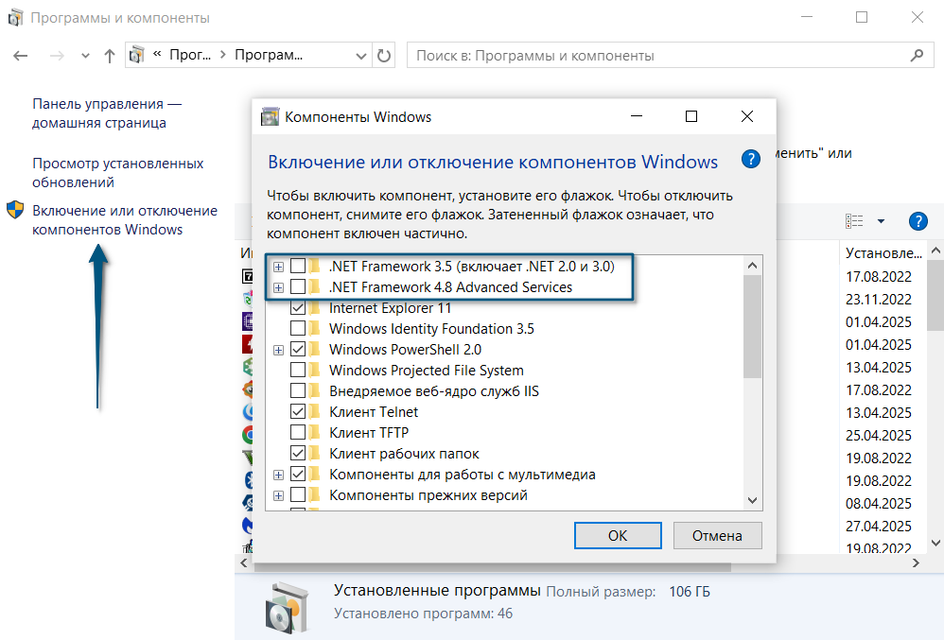This screenshot has width=944, height=640.
Task: Select Windows PowerShell 2.0 folder icon
Action: click(x=314, y=349)
